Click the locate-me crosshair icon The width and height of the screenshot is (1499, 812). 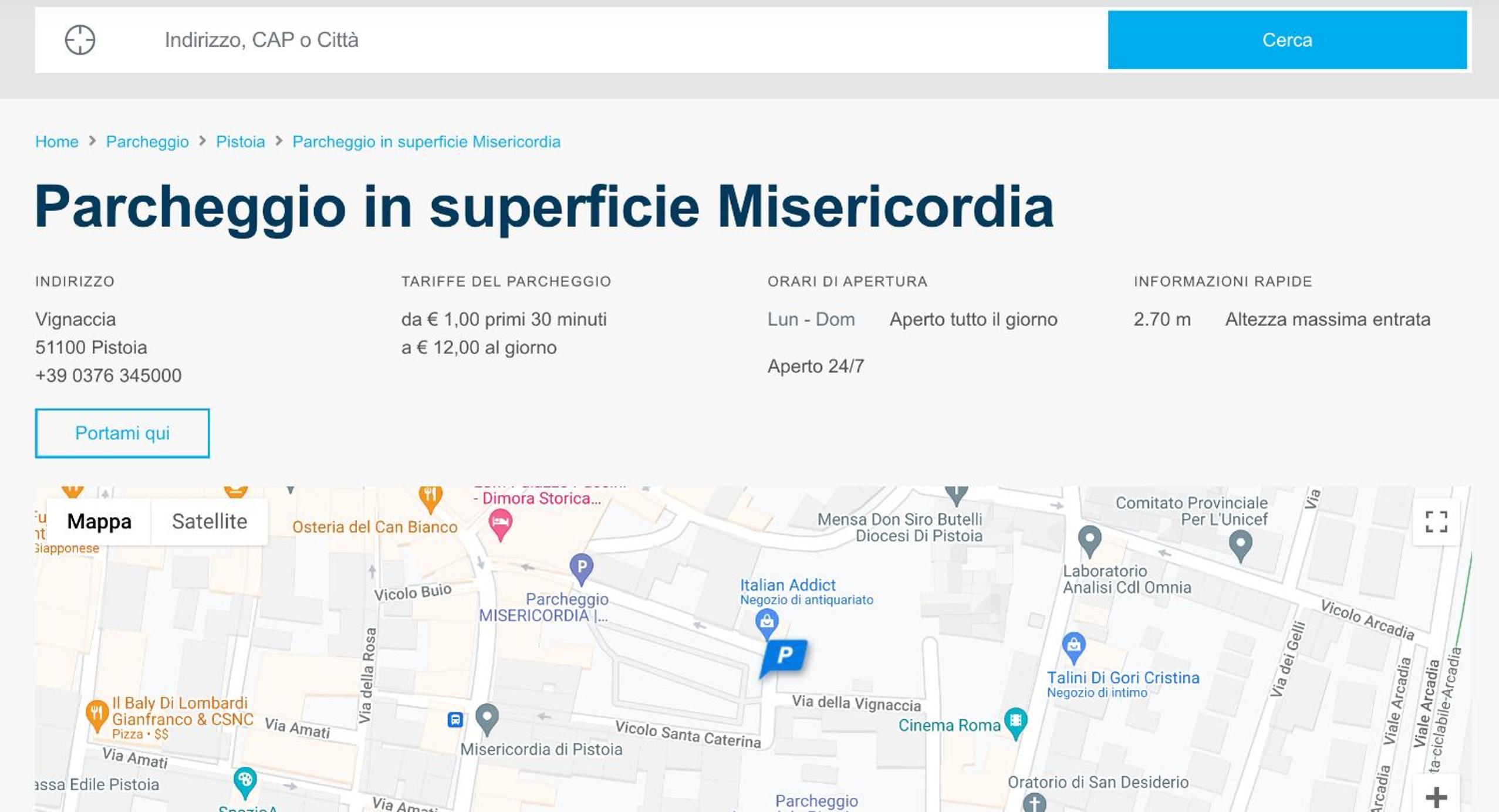point(80,40)
